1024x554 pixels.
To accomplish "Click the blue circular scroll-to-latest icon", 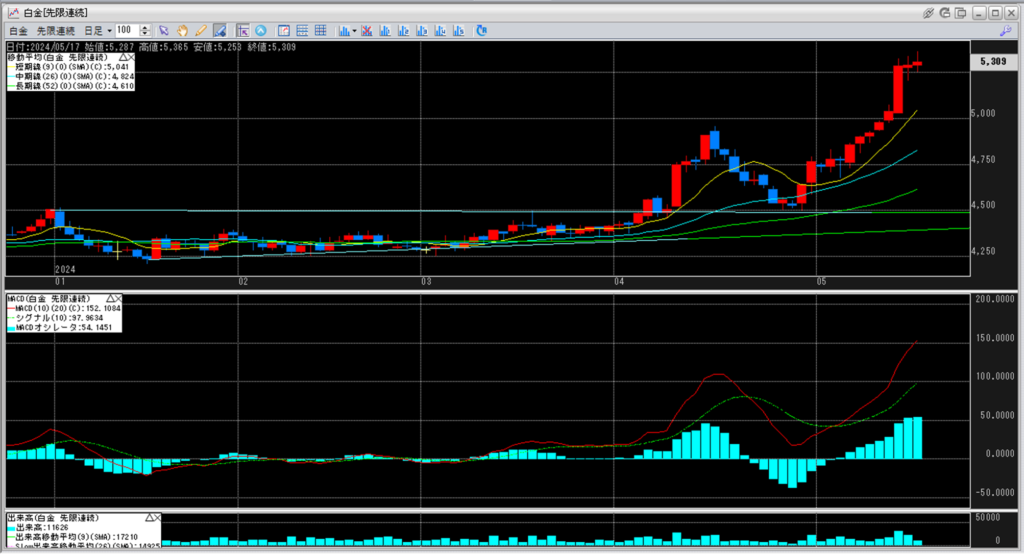I will click(x=261, y=31).
